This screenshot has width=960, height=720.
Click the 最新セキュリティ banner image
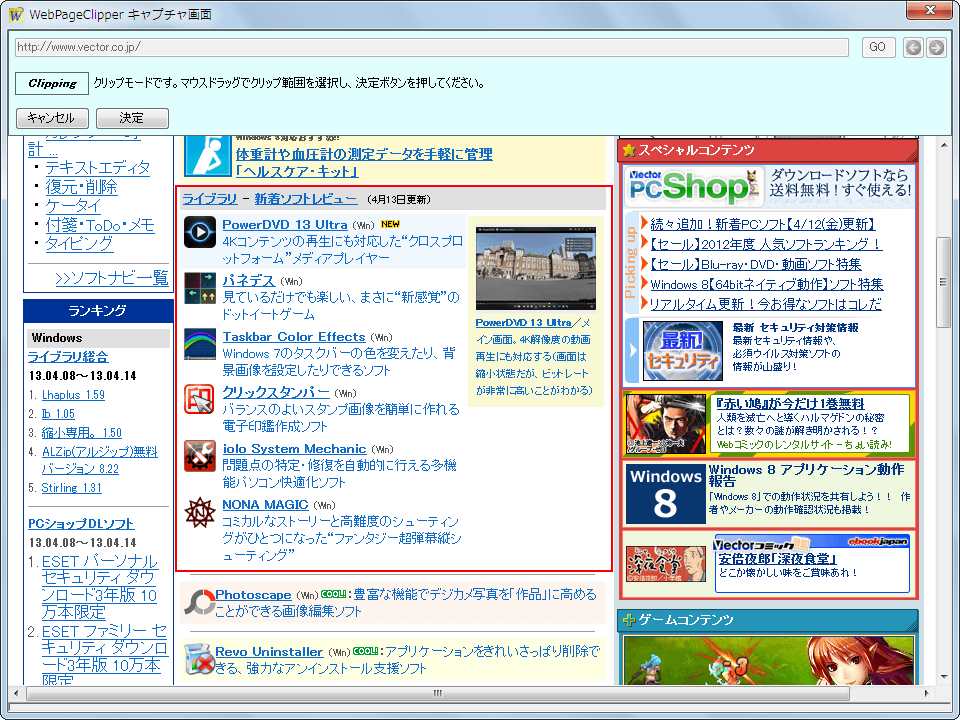pyautogui.click(x=683, y=351)
